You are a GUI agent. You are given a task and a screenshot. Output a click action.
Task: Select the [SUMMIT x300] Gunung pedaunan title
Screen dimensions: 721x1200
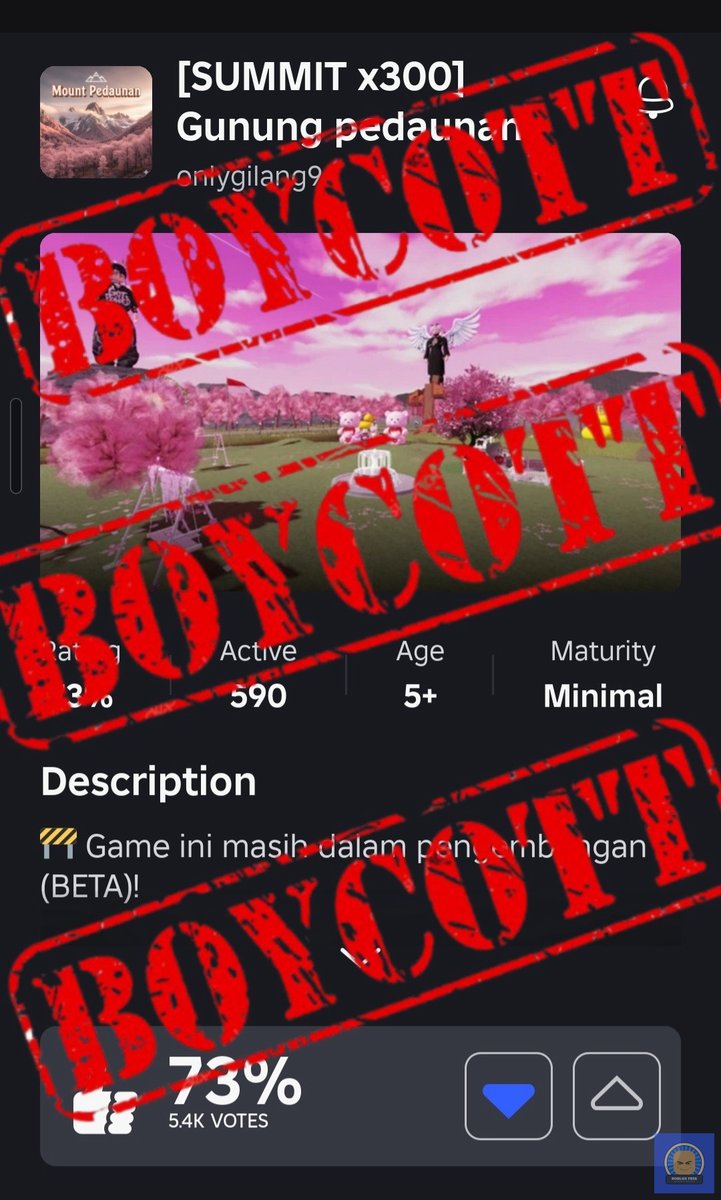pyautogui.click(x=349, y=102)
